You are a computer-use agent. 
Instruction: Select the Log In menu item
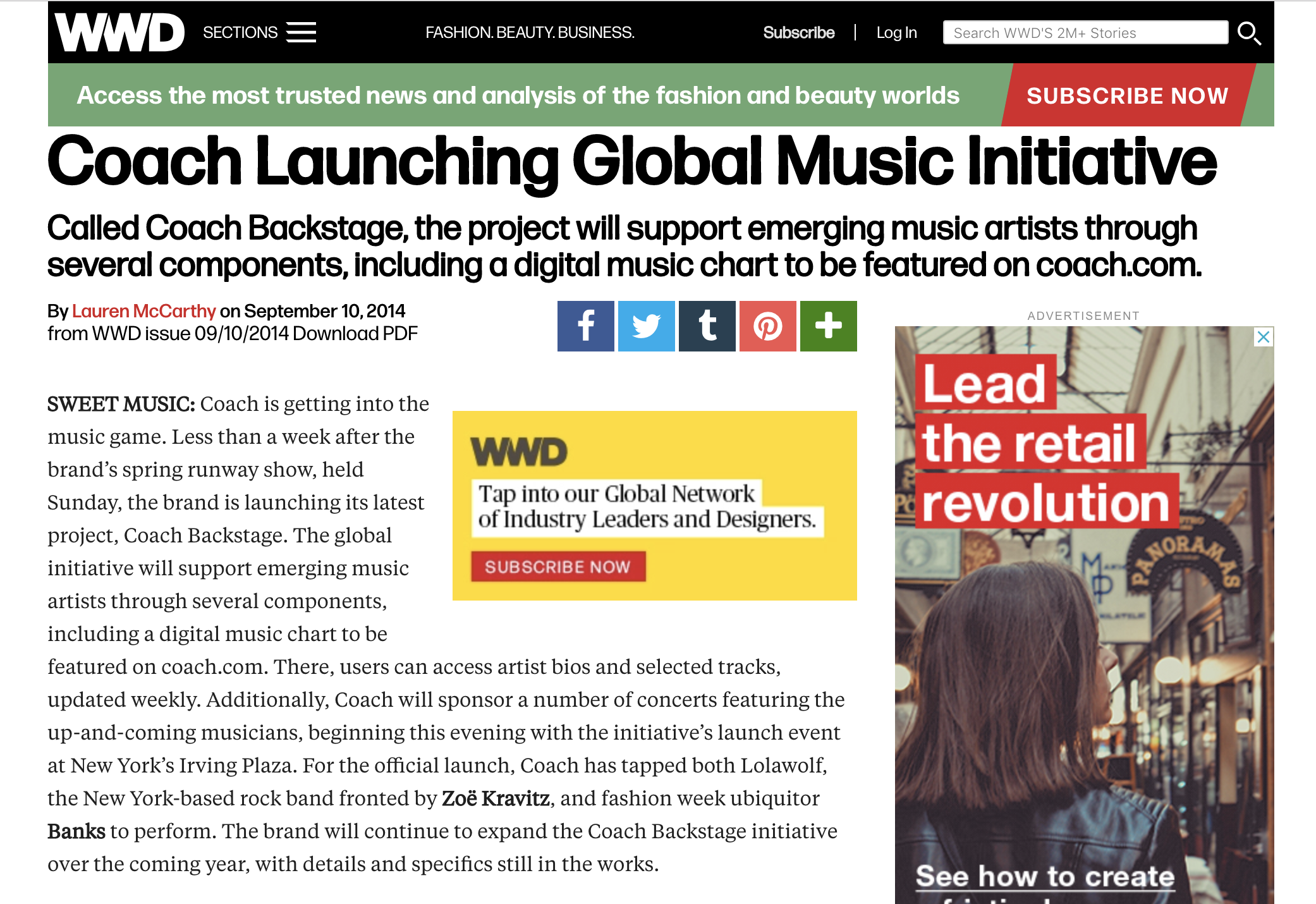[896, 32]
